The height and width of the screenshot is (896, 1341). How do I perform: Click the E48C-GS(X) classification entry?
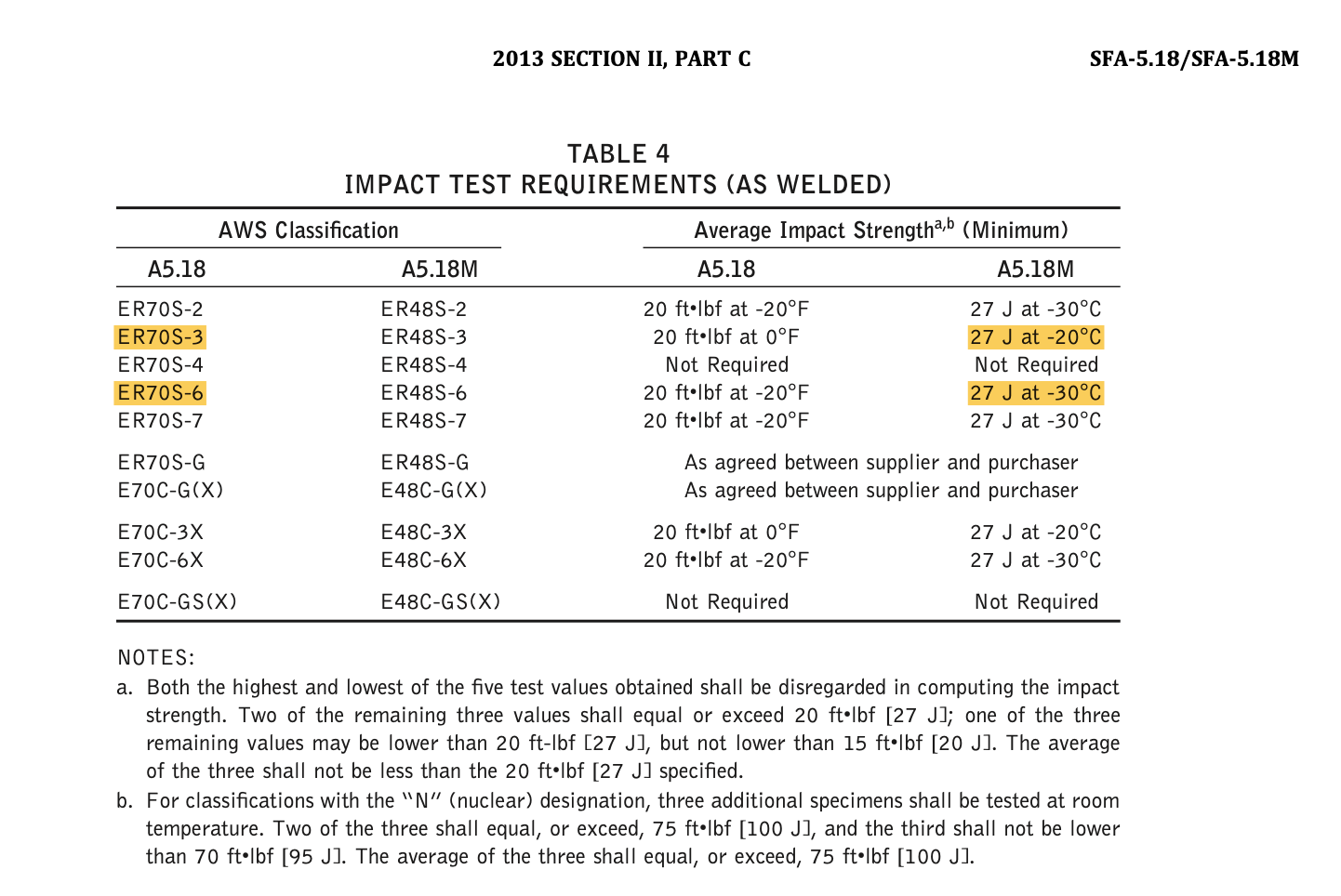(x=441, y=601)
